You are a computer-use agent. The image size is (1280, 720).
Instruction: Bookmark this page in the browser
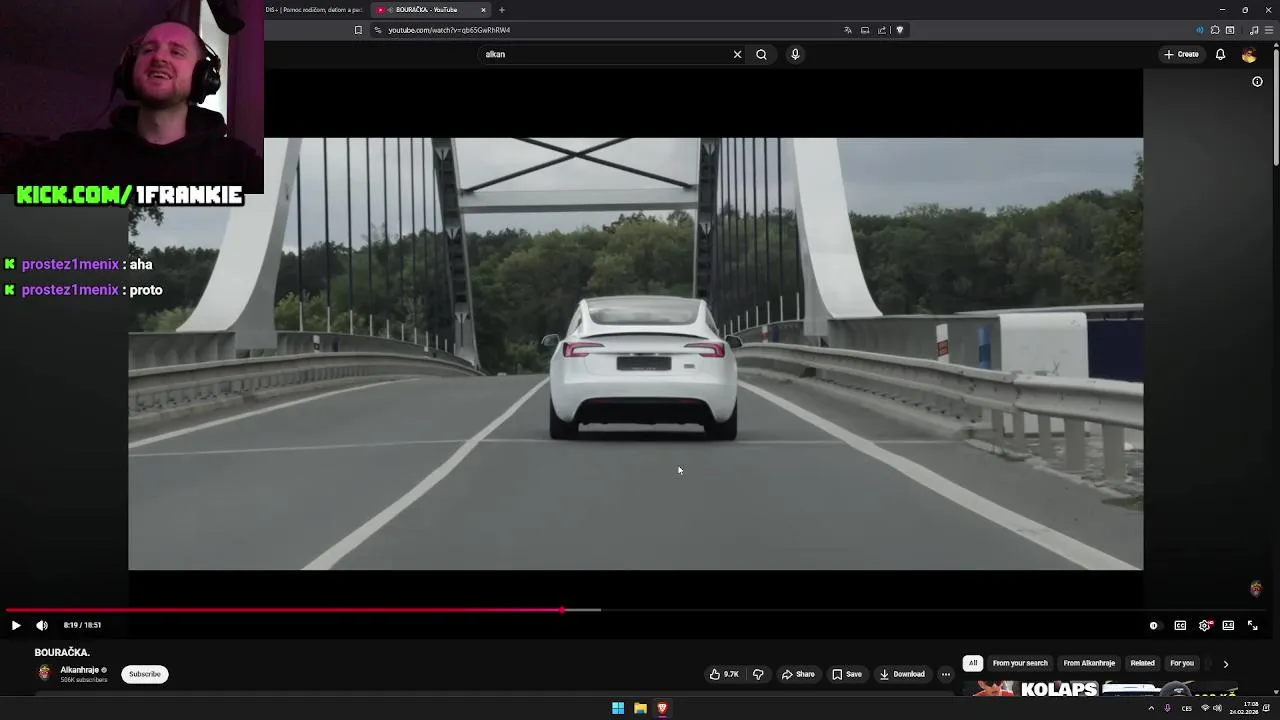point(358,30)
